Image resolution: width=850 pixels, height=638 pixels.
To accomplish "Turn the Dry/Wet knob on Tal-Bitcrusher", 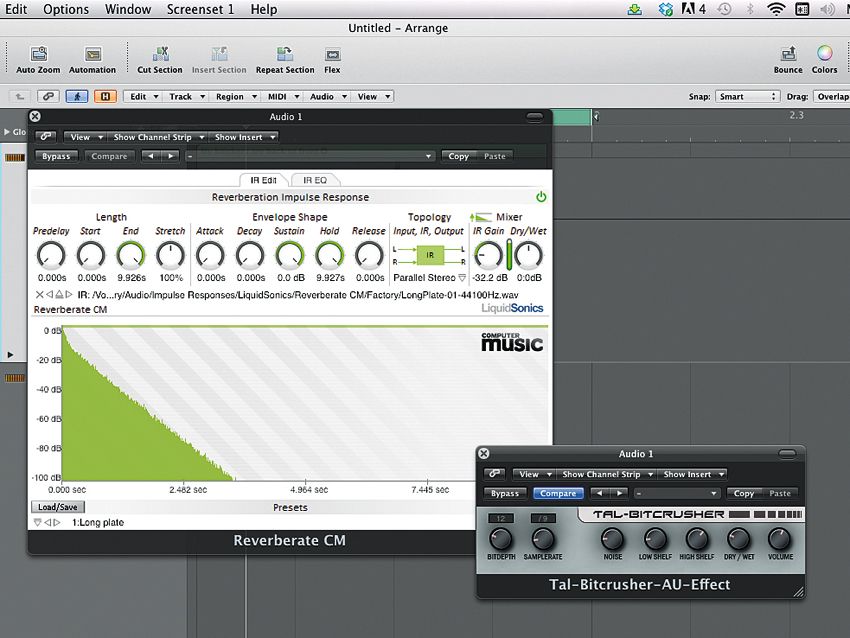I will (739, 542).
